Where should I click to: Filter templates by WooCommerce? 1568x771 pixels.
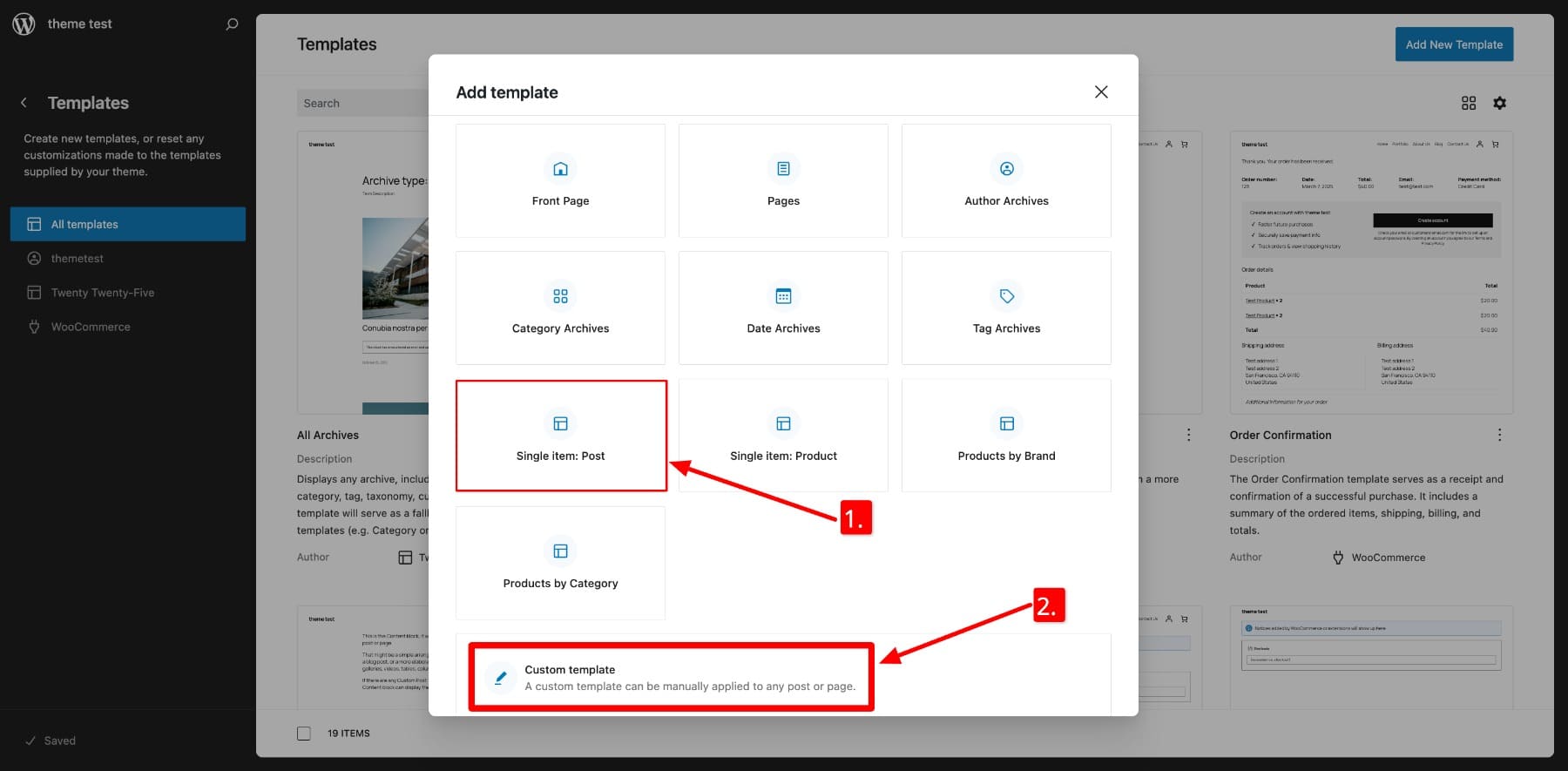128,327
